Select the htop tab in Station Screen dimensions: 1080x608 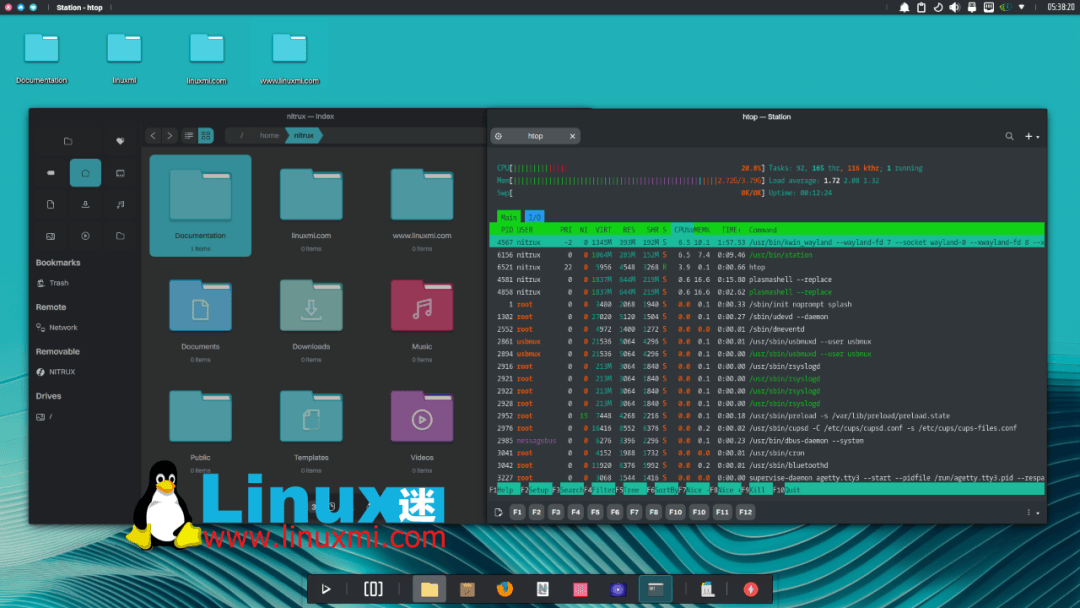point(535,136)
